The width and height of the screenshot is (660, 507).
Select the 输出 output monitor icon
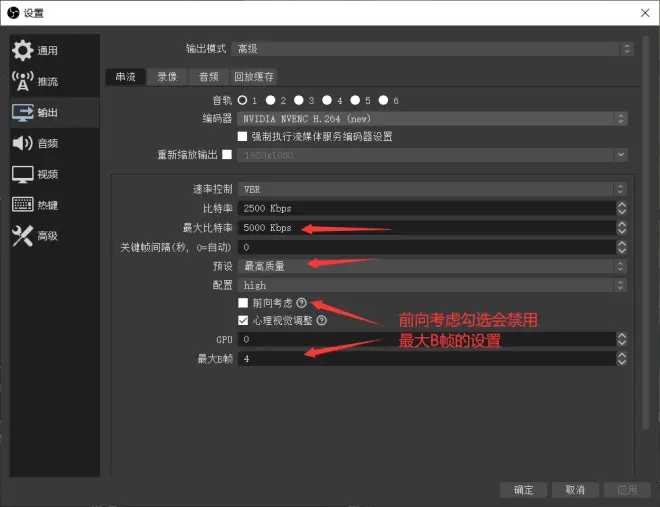(x=22, y=112)
